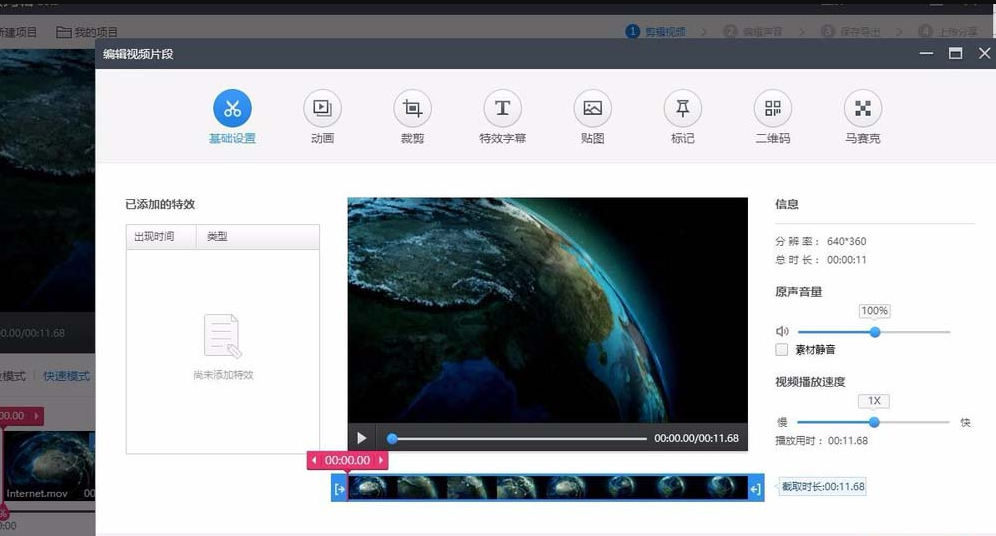Click the right arrow on timecode marker
Viewport: 996px width, 536px height.
(x=380, y=461)
